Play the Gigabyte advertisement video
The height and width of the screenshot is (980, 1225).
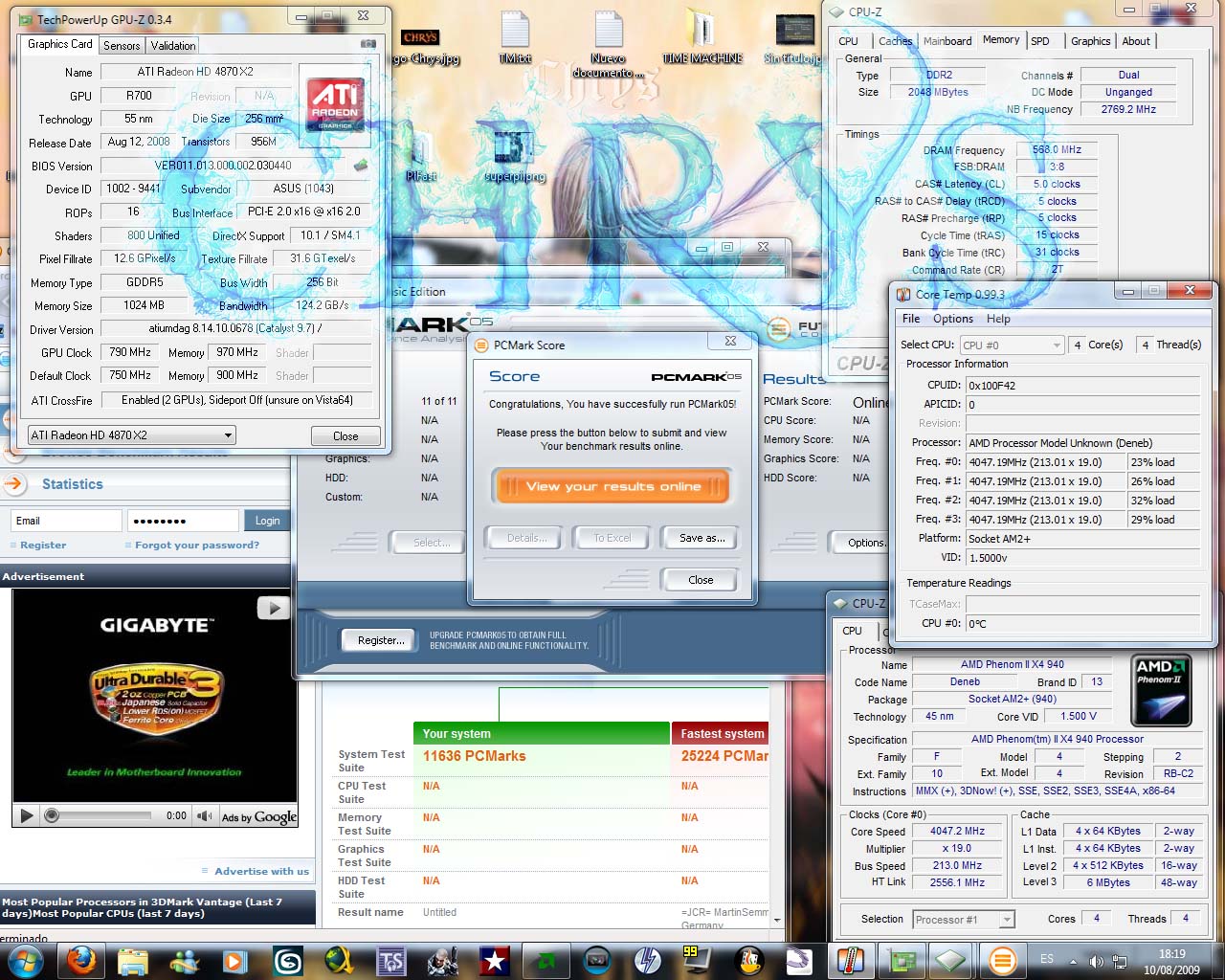tap(26, 816)
